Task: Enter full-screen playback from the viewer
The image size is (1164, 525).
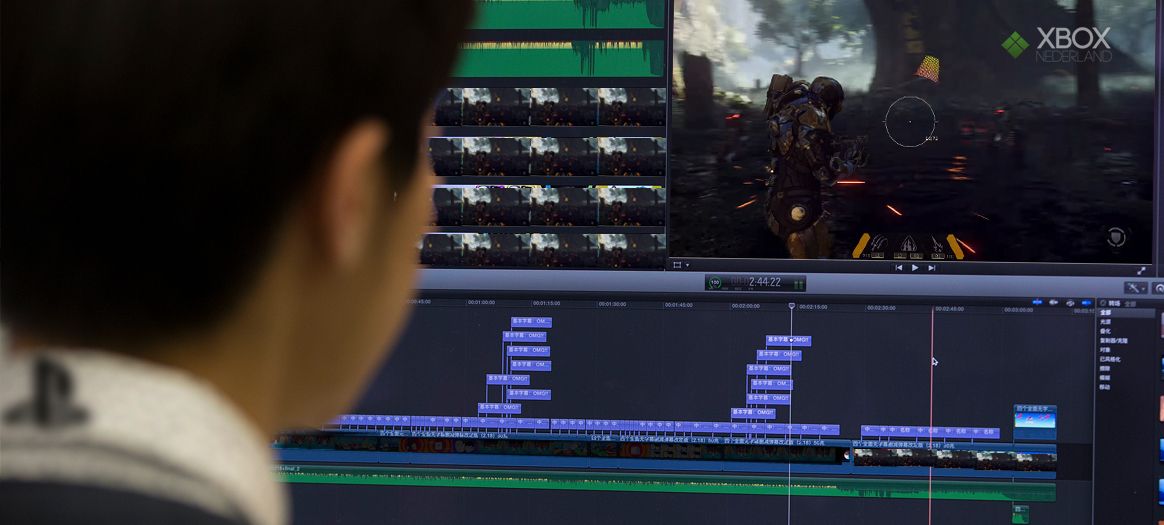Action: coord(1141,270)
